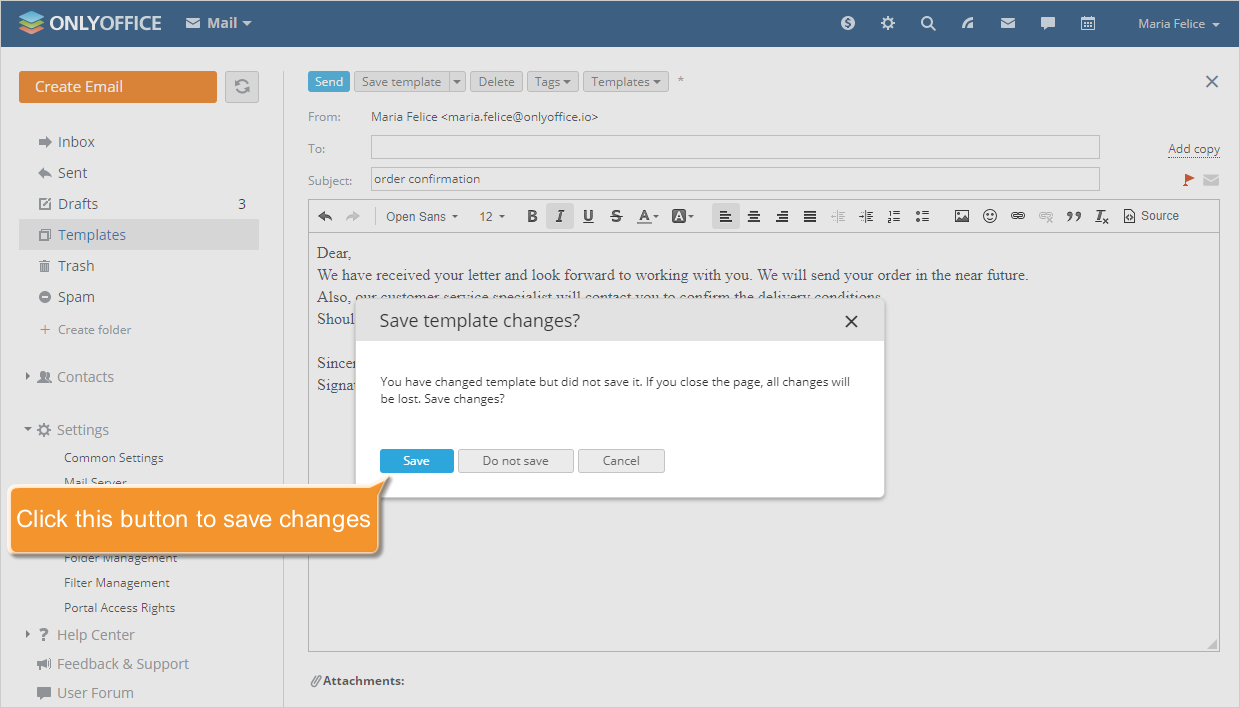Open the emoticon picker in the editor toolbar
The height and width of the screenshot is (708, 1240).
[989, 215]
